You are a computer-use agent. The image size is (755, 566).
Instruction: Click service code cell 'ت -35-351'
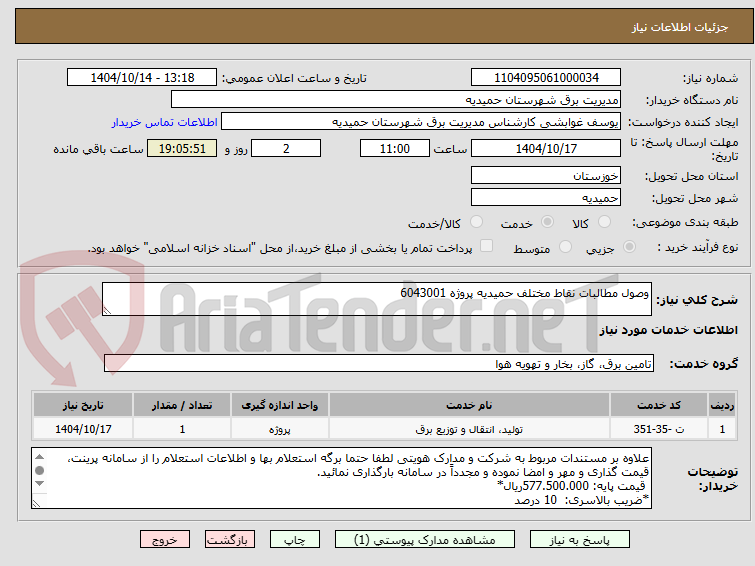click(x=659, y=429)
